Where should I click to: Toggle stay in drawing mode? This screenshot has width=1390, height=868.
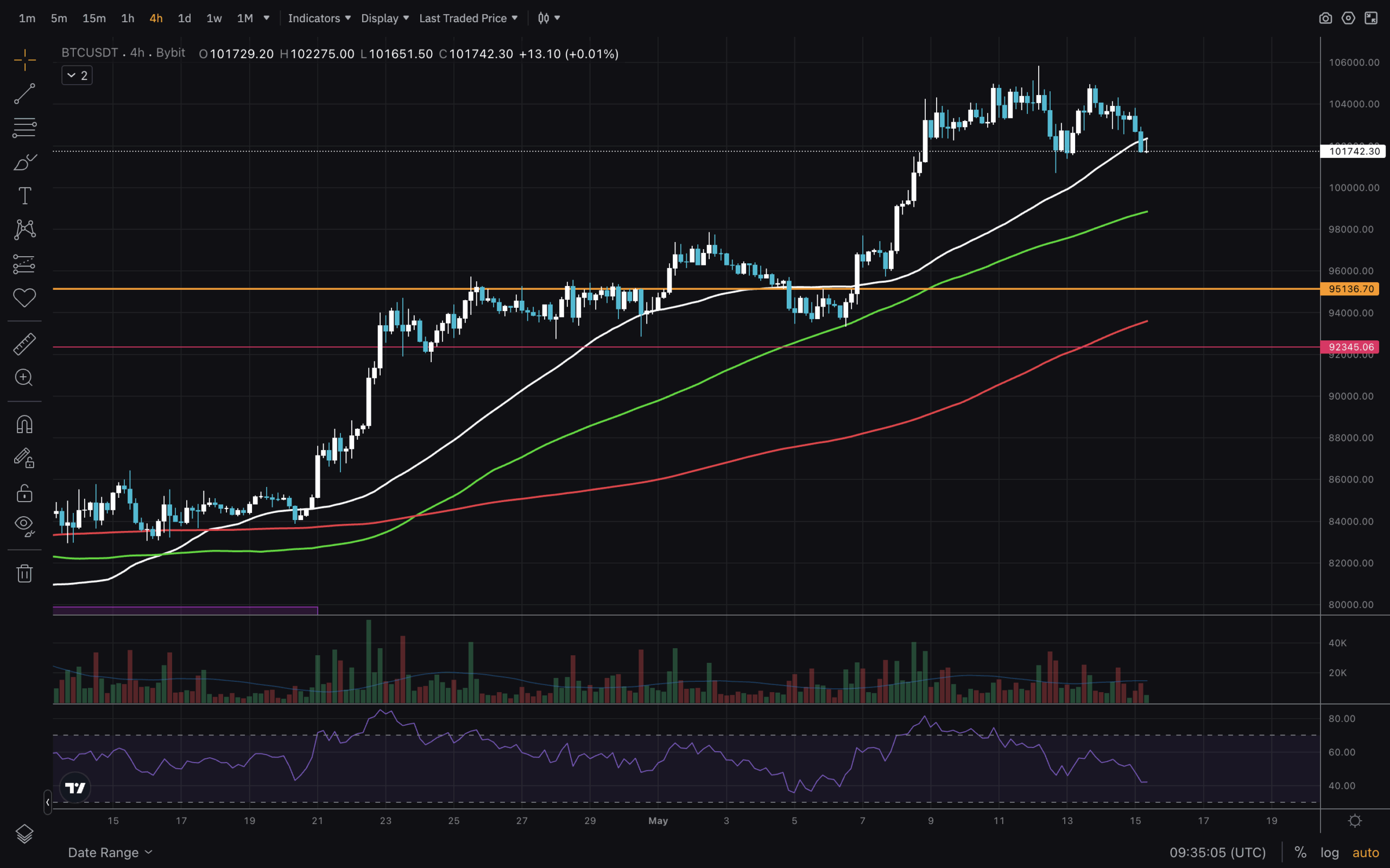pyautogui.click(x=24, y=458)
